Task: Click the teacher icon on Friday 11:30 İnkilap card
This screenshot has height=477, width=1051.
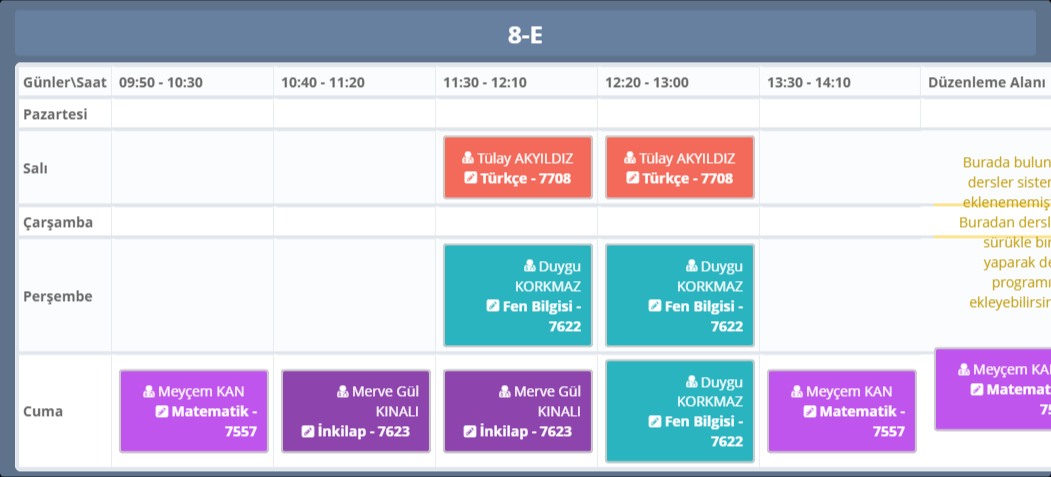Action: tap(505, 391)
